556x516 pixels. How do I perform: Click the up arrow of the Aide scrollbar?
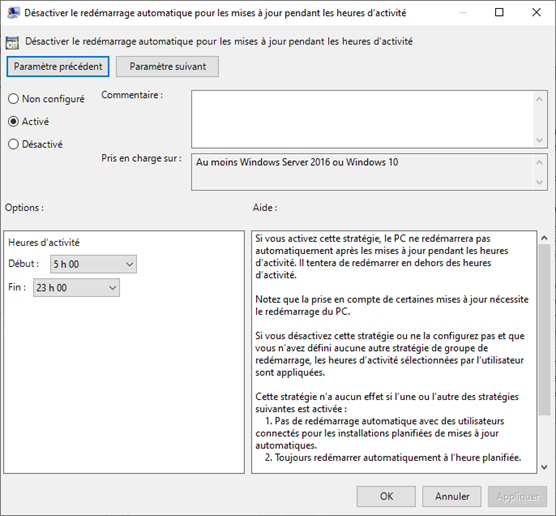[x=544, y=238]
